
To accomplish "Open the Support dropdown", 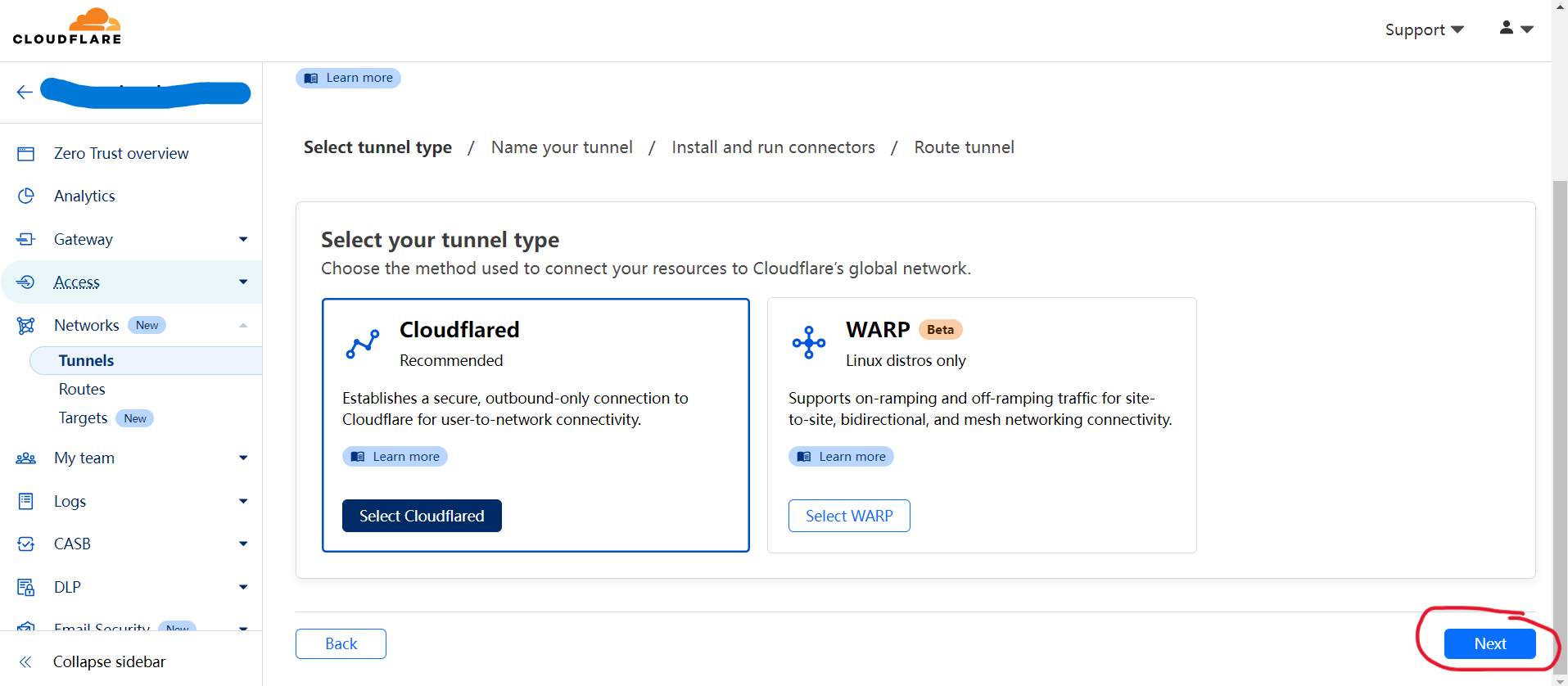I will [1424, 29].
